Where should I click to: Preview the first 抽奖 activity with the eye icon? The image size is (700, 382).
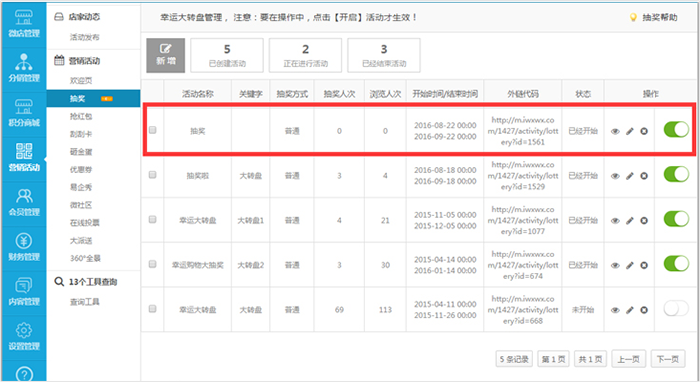(615, 131)
